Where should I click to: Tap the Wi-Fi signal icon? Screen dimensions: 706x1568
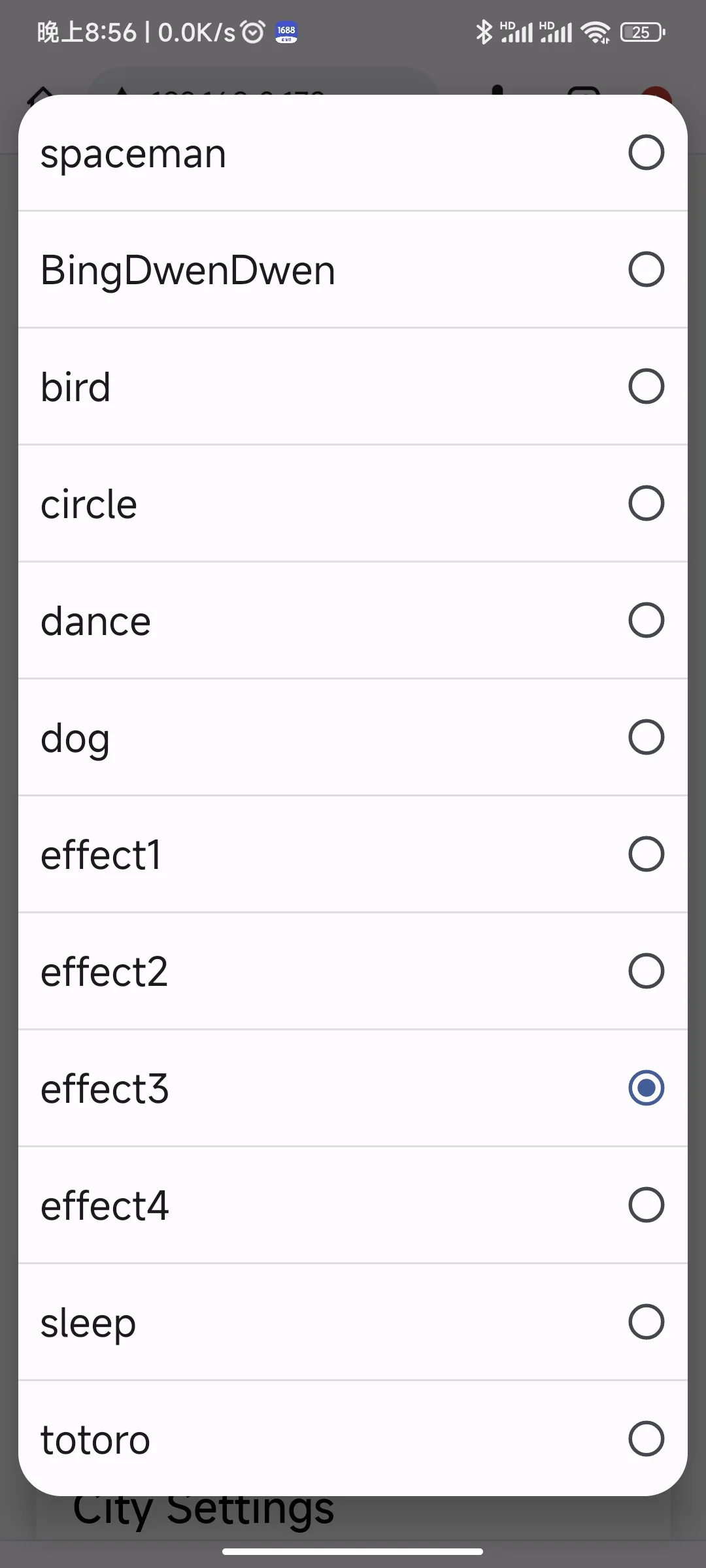click(596, 32)
